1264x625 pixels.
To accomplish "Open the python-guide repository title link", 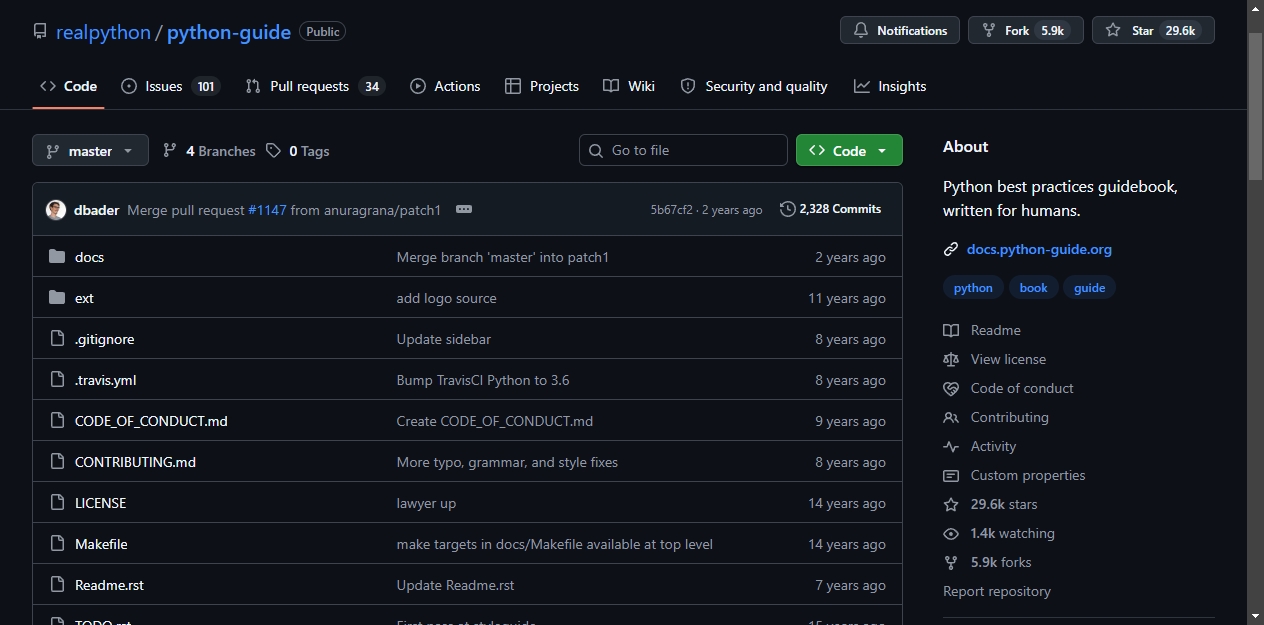I will pyautogui.click(x=229, y=32).
